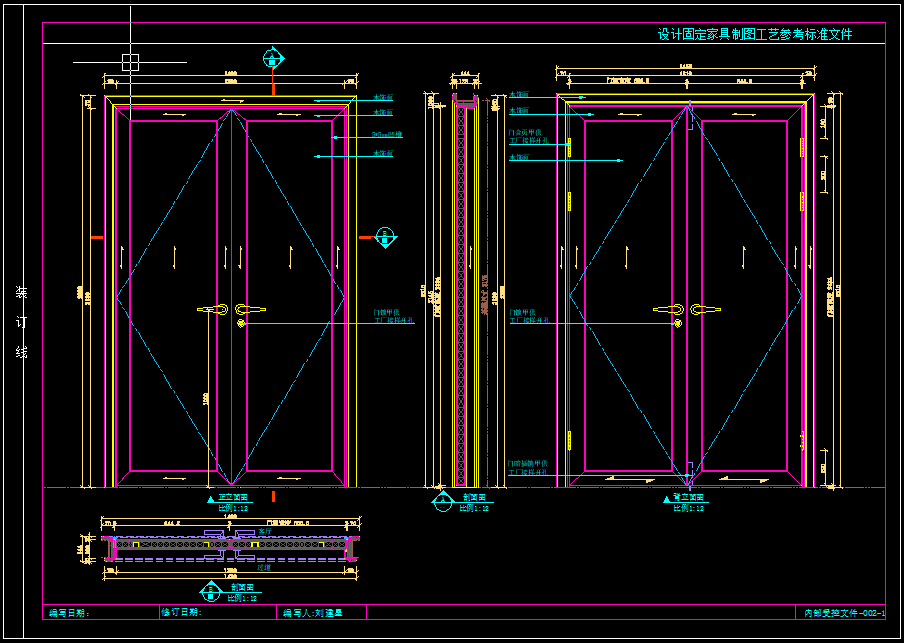Click the 修订日期 field in title block
This screenshot has width=904, height=643.
click(181, 612)
